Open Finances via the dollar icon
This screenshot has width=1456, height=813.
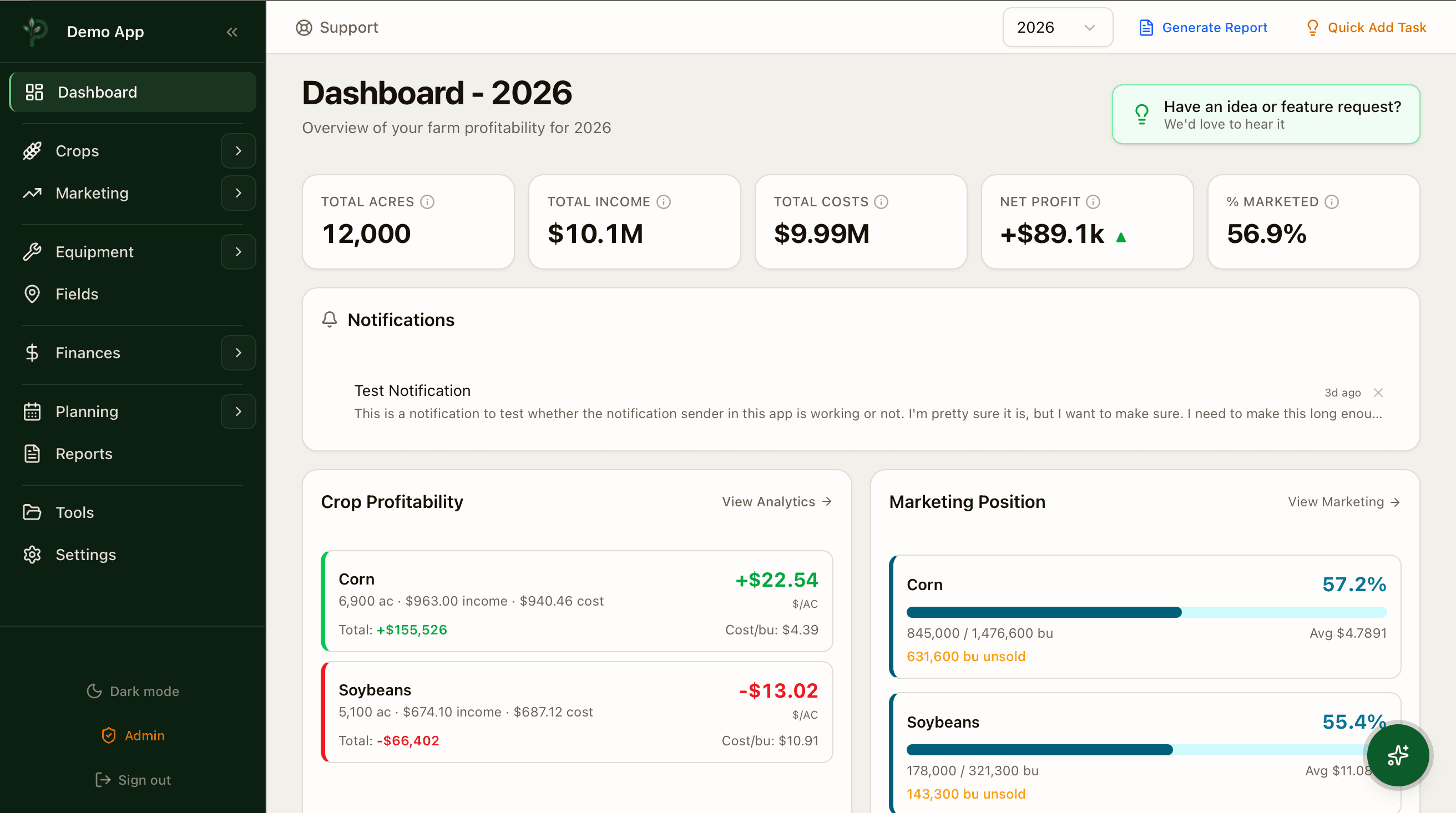[x=33, y=353]
